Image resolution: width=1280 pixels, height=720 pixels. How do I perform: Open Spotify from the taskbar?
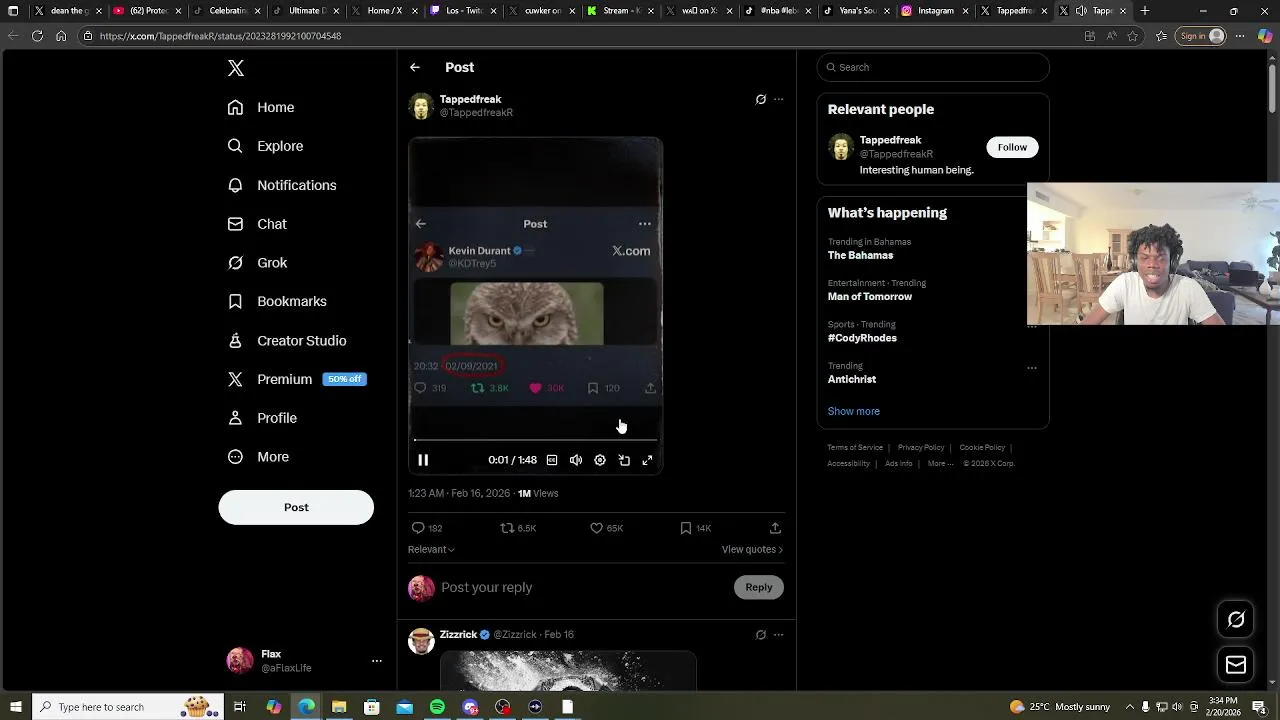[x=437, y=707]
